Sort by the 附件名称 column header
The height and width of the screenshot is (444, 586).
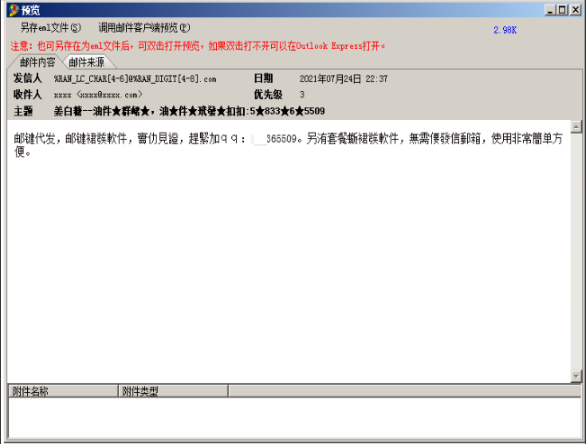(63, 391)
